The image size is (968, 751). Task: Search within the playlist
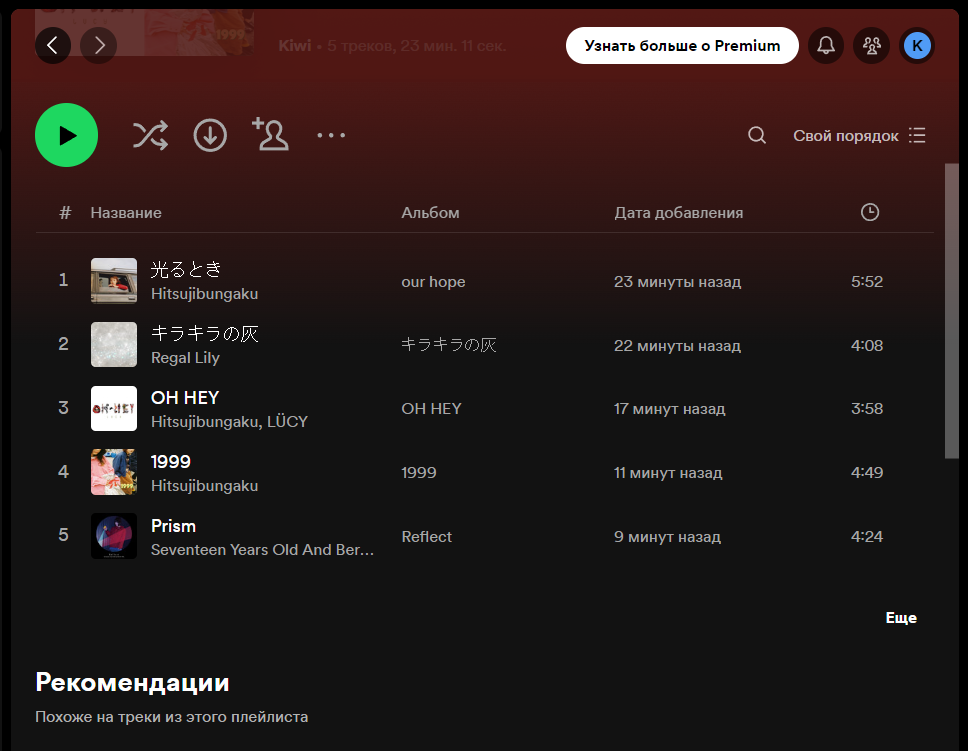(x=757, y=135)
